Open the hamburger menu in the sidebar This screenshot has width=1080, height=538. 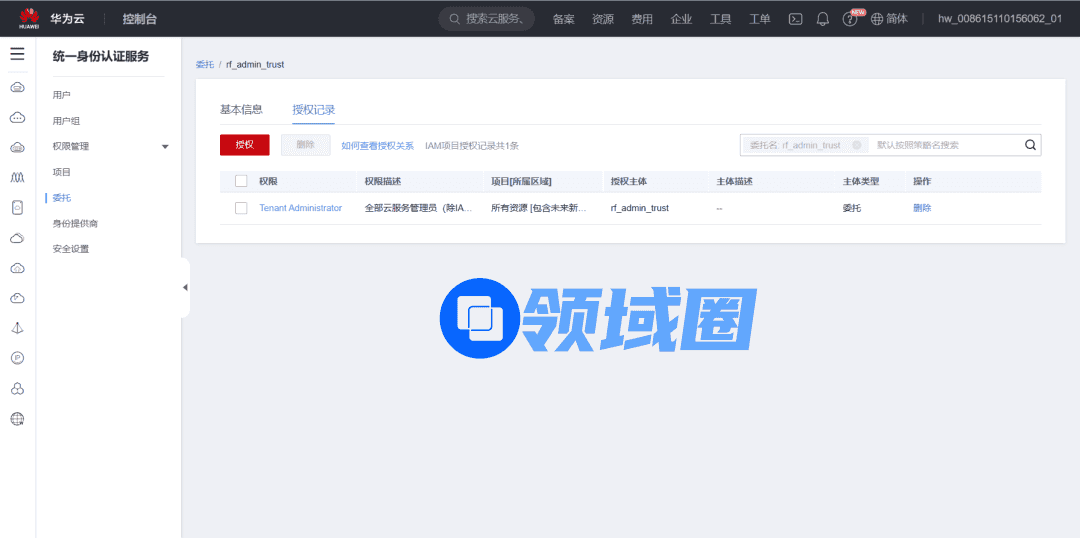(17, 54)
